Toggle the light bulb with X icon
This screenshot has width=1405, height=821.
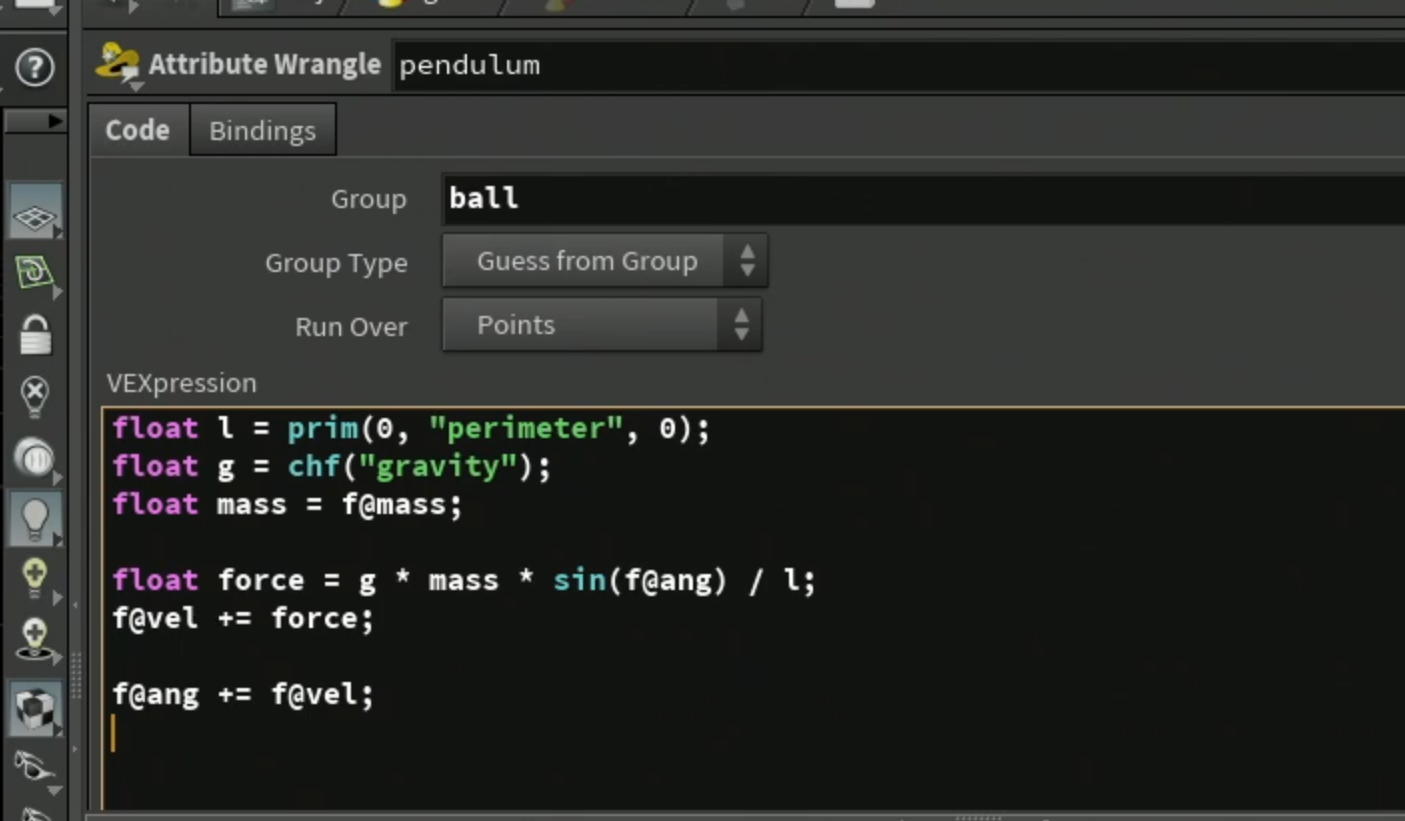click(35, 396)
